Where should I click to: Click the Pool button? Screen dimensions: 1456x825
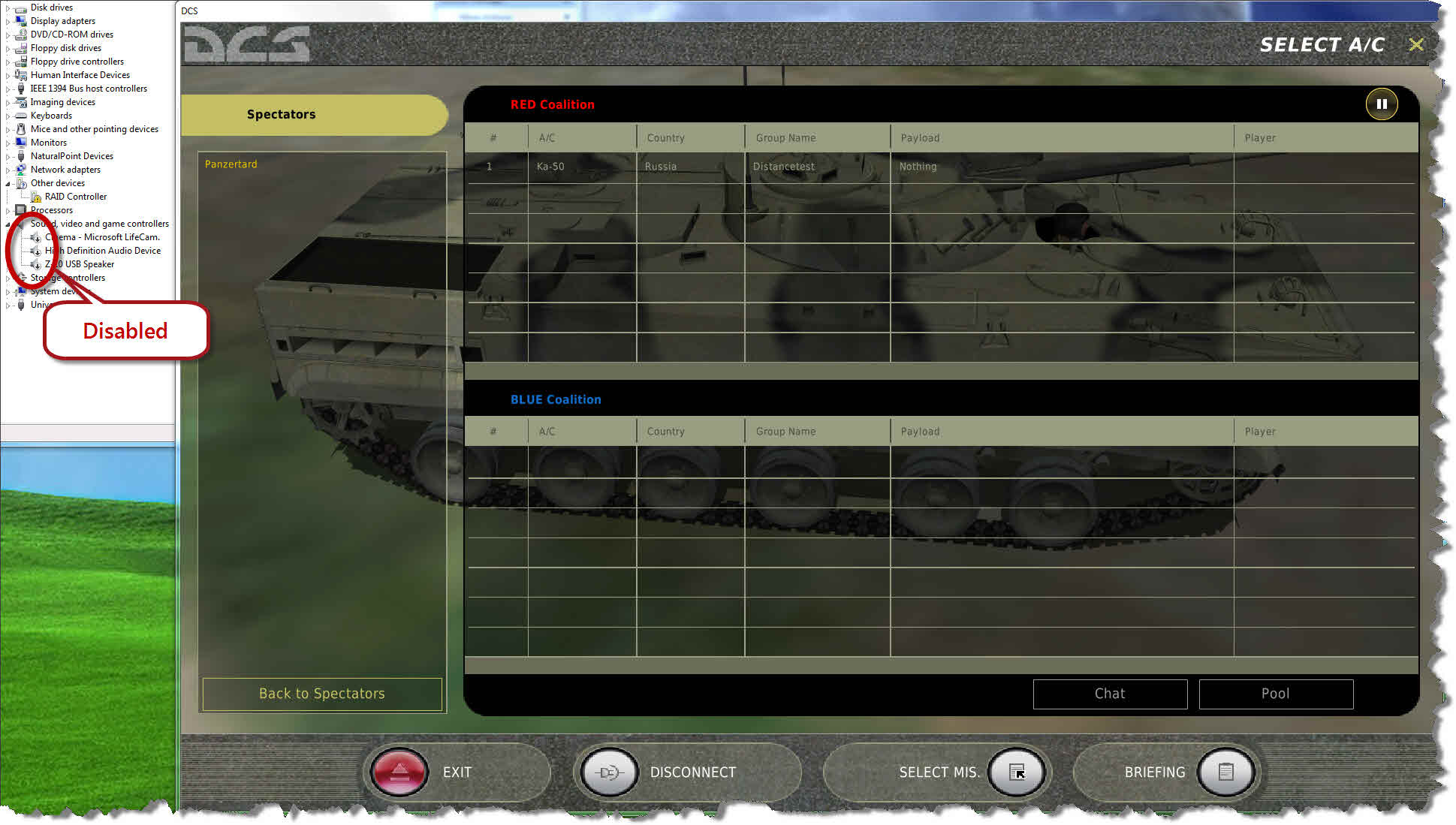1276,694
